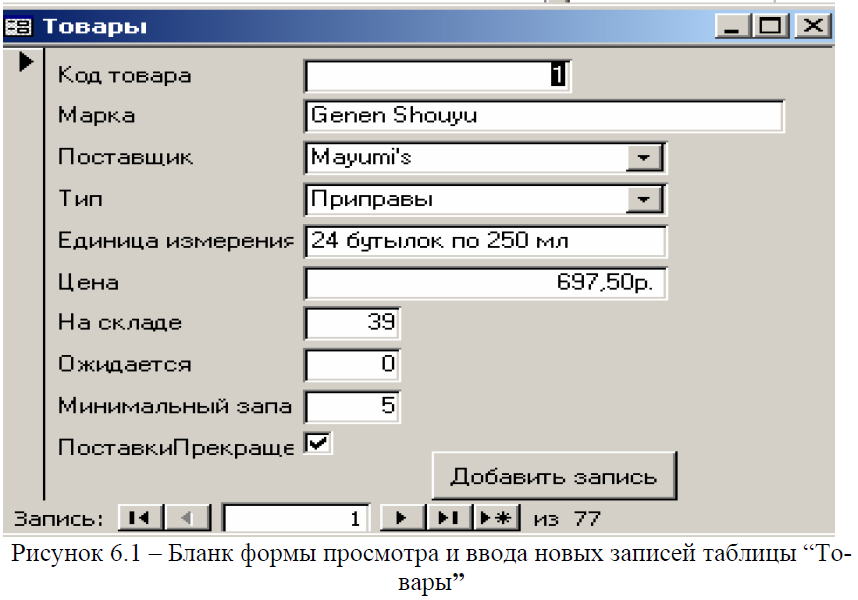Click the На складе field with 39
Screen dimensions: 858x600
(x=352, y=323)
